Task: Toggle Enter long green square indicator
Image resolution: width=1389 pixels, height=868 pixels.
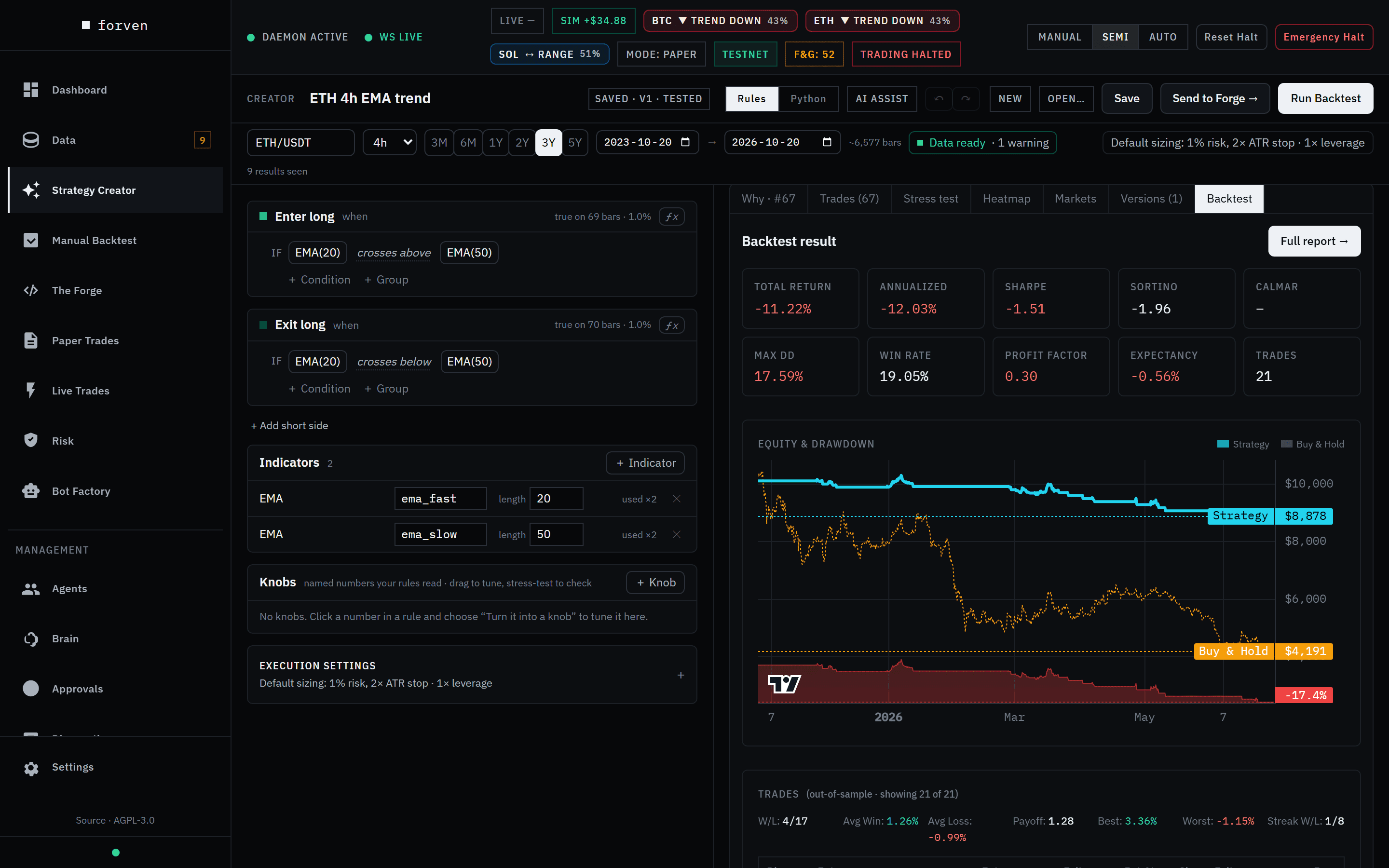Action: pos(263,217)
